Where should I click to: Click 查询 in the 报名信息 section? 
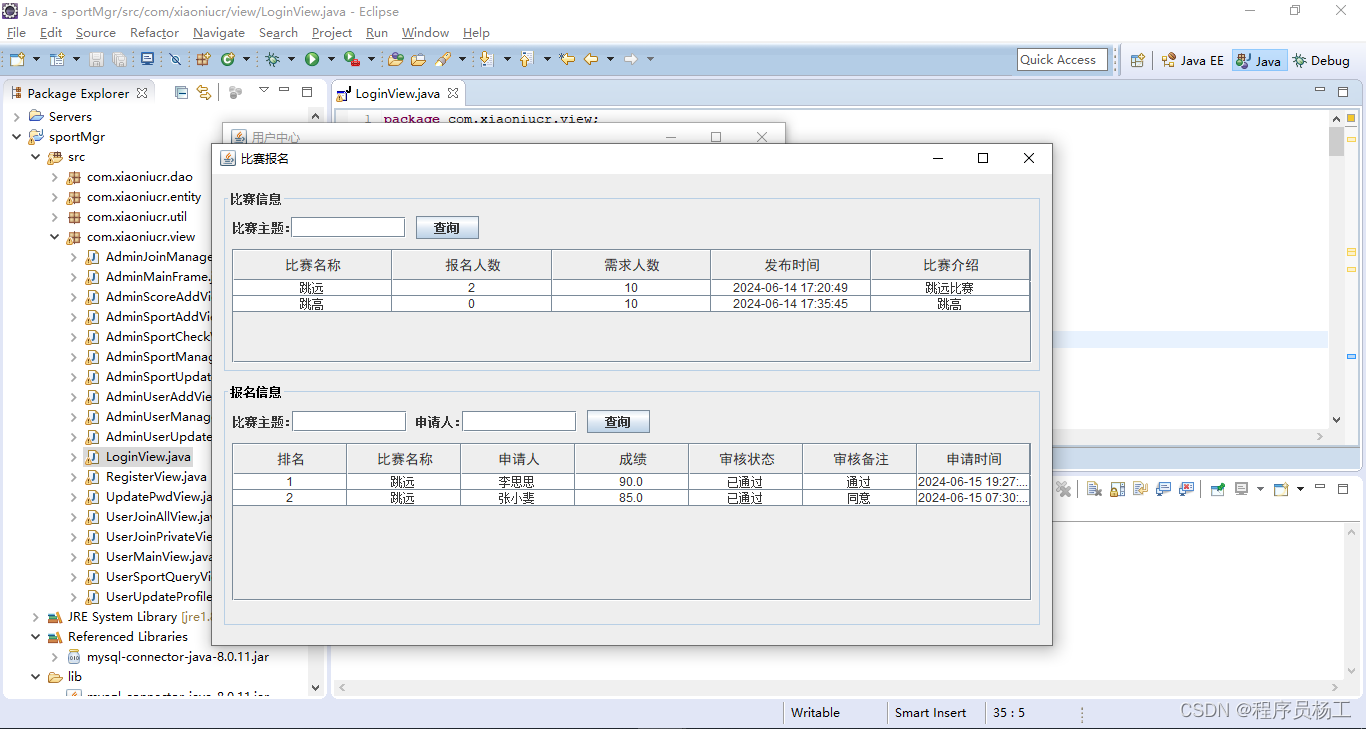click(x=617, y=421)
